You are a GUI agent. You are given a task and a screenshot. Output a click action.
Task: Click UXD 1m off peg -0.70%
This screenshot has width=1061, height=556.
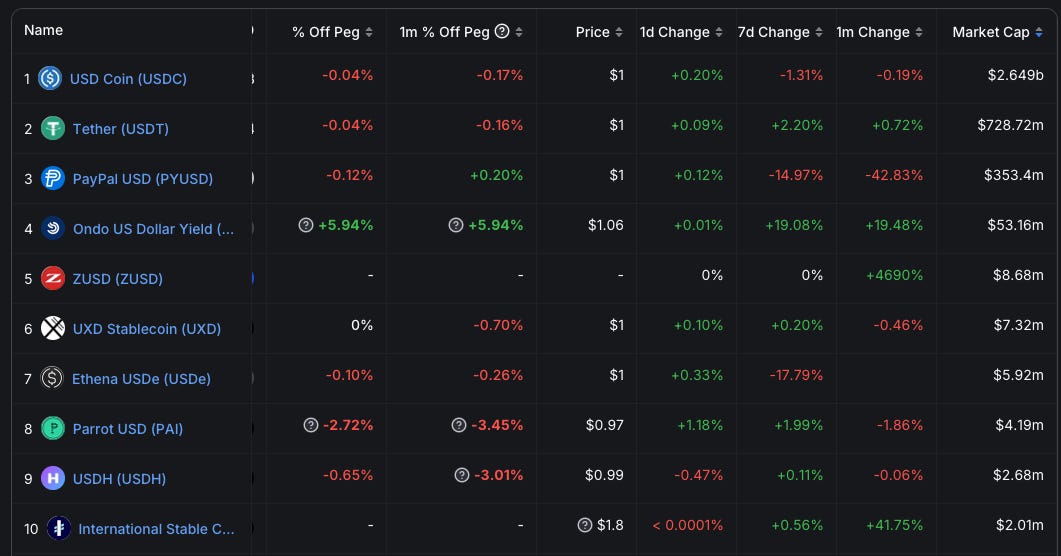click(498, 325)
